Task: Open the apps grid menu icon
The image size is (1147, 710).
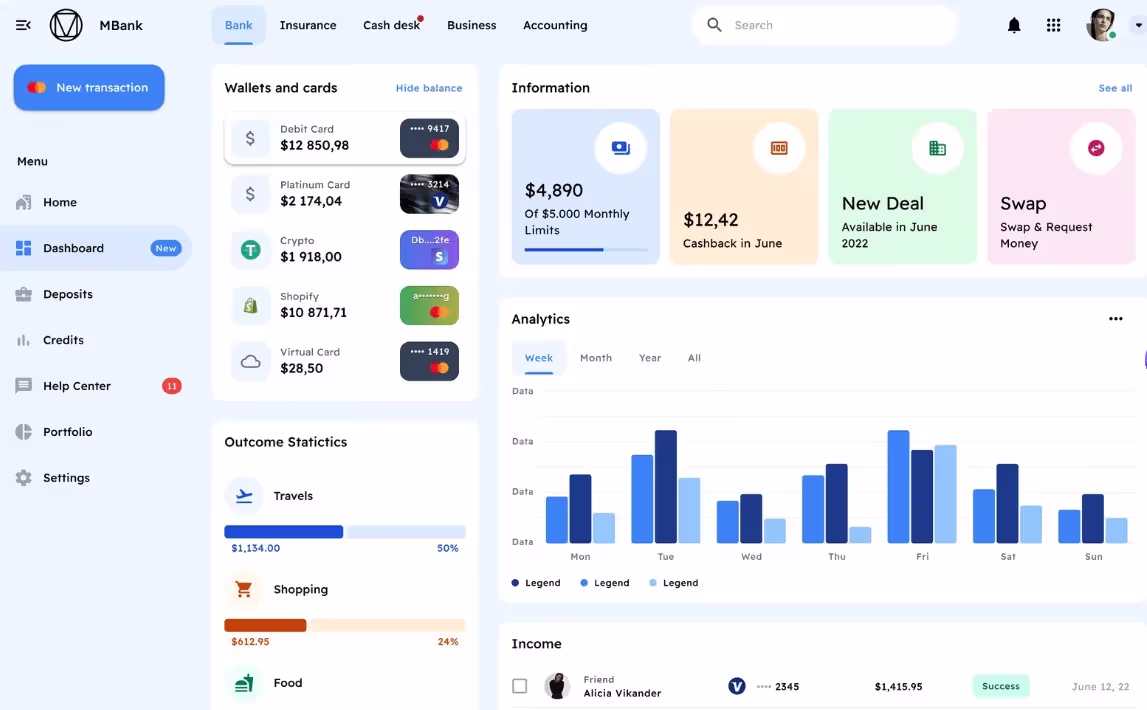Action: click(x=1053, y=25)
